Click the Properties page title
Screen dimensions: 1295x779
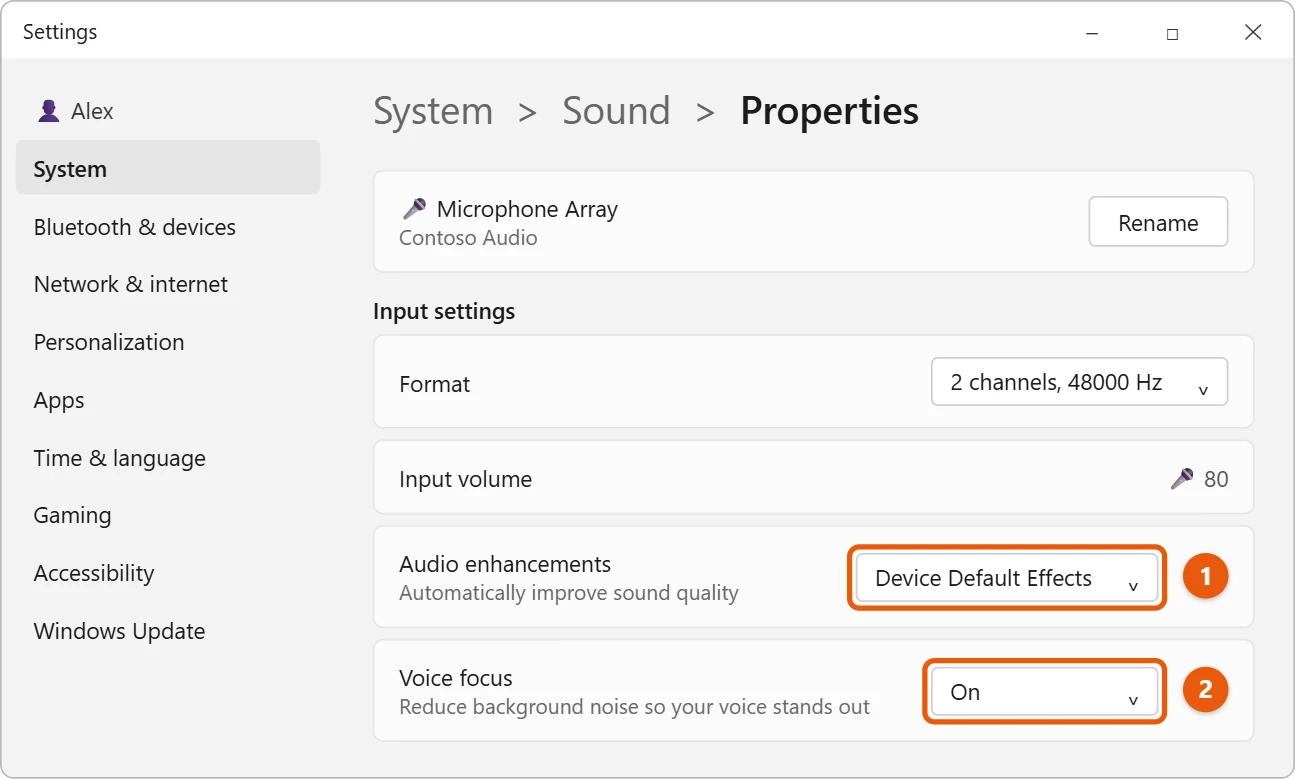click(829, 111)
